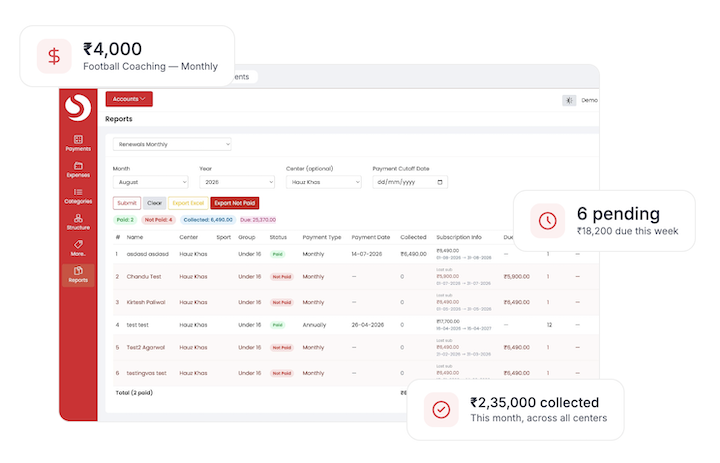This screenshot has height=463, width=720.
Task: Click the ₹2,35,000 collected card title
Action: (x=534, y=402)
